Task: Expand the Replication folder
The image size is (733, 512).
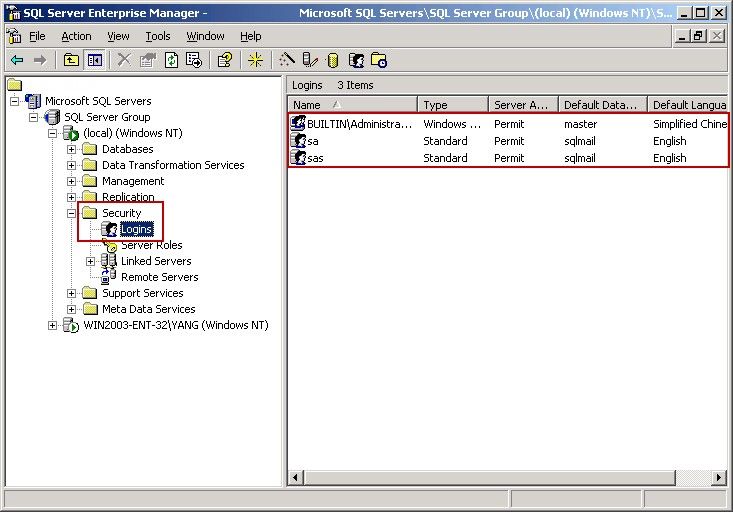Action: [71, 197]
